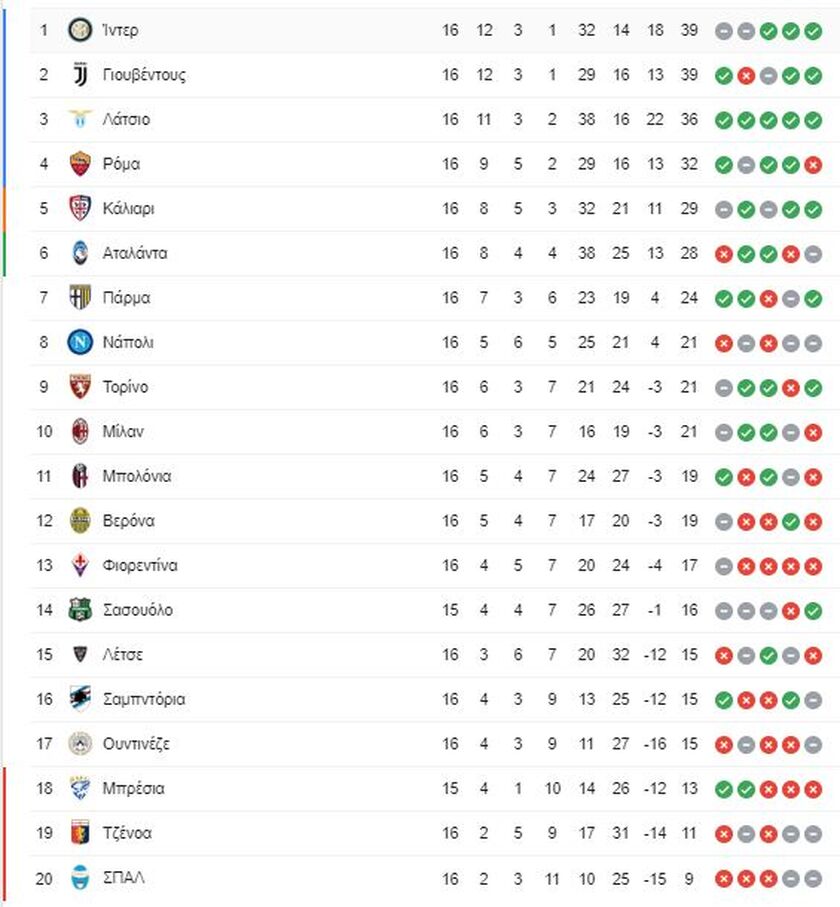Select the Μπολόνια team name
840x907 pixels.
[137, 476]
